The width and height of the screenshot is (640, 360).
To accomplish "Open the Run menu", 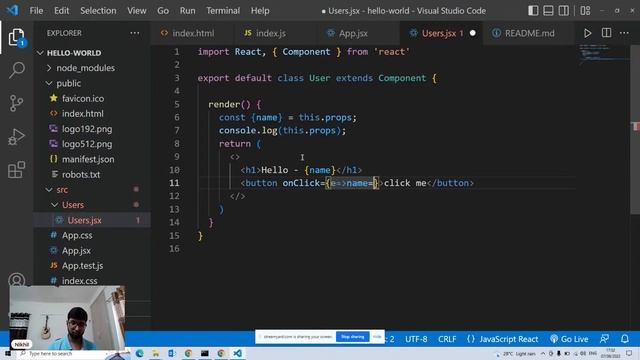I will pyautogui.click(x=187, y=11).
